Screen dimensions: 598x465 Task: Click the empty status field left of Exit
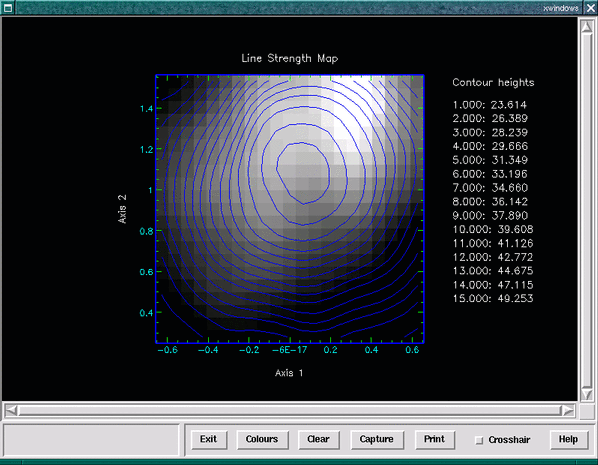click(91, 440)
